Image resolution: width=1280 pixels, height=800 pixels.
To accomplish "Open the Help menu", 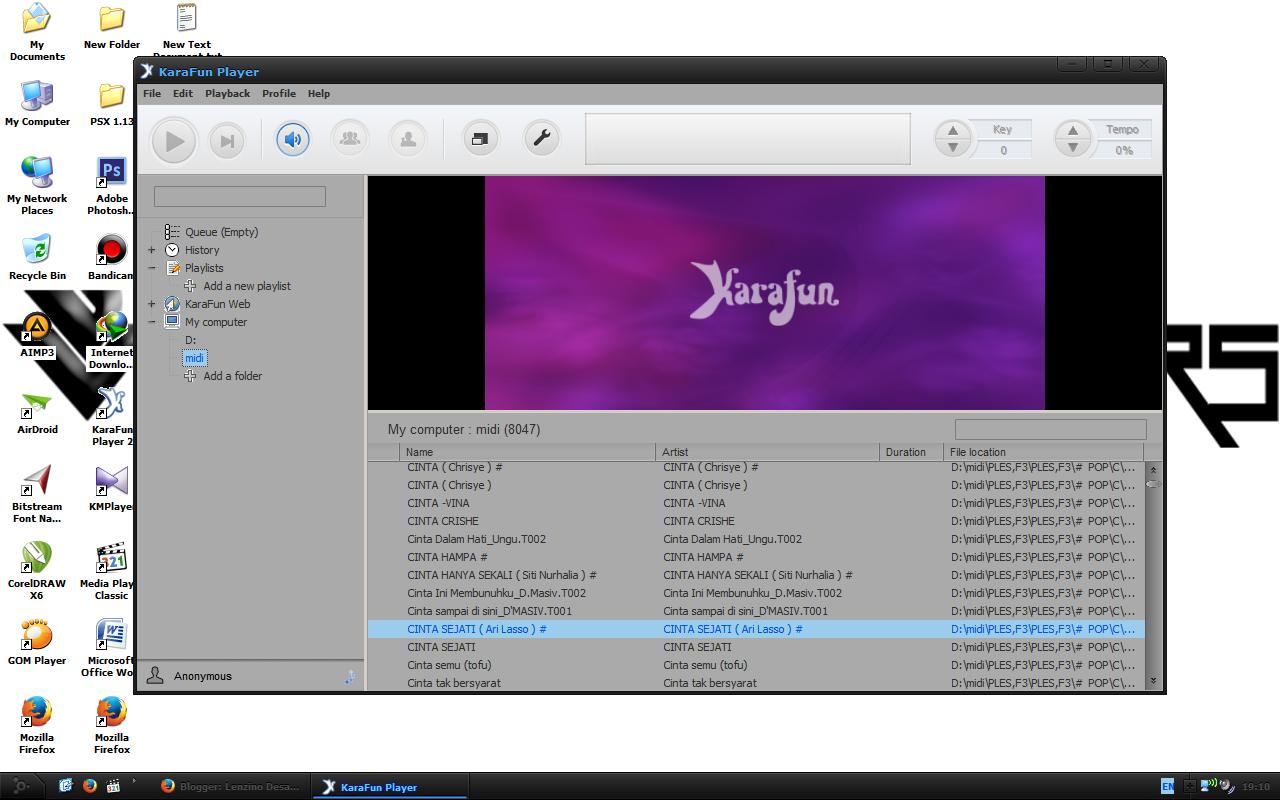I will point(319,93).
